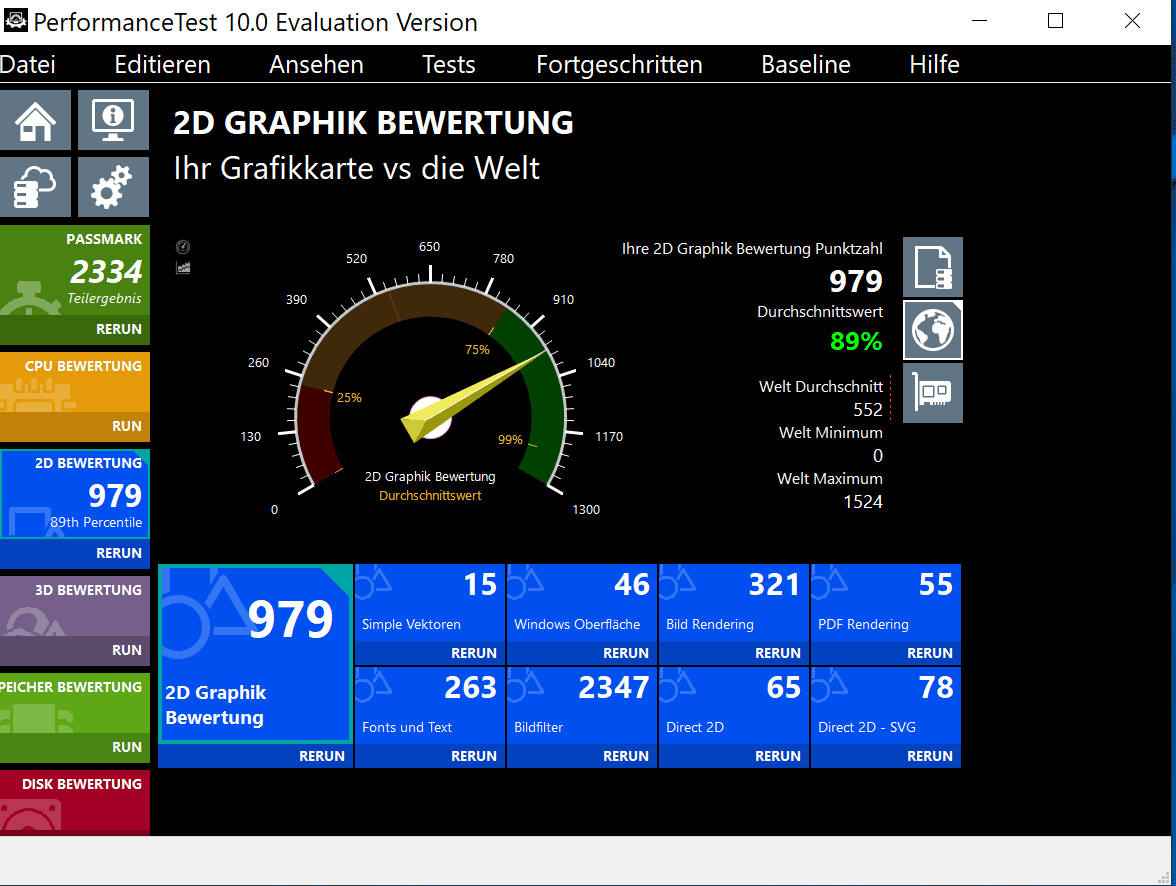Click the orange Durchschnittswert gauge label

430,496
